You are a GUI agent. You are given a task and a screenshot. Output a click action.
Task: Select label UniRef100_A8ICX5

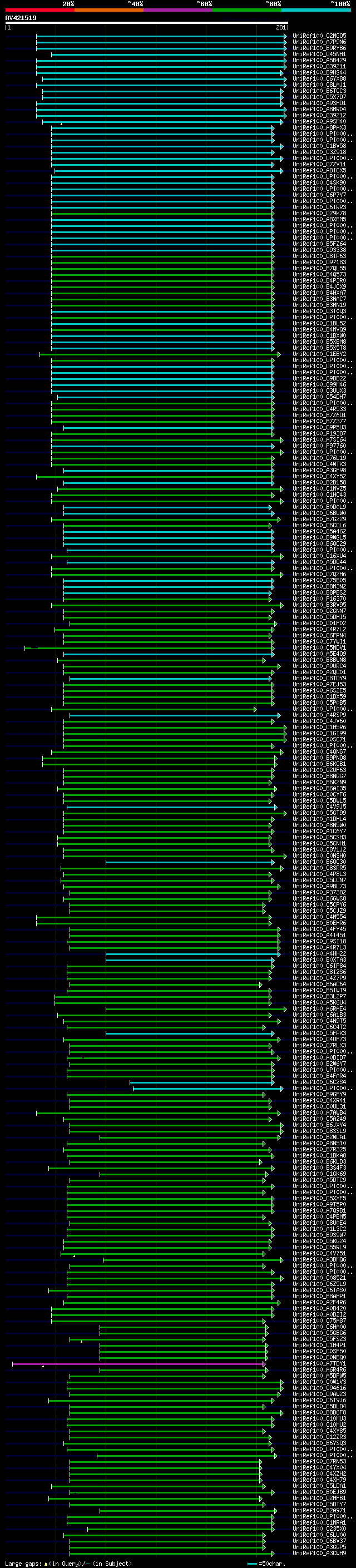click(319, 170)
